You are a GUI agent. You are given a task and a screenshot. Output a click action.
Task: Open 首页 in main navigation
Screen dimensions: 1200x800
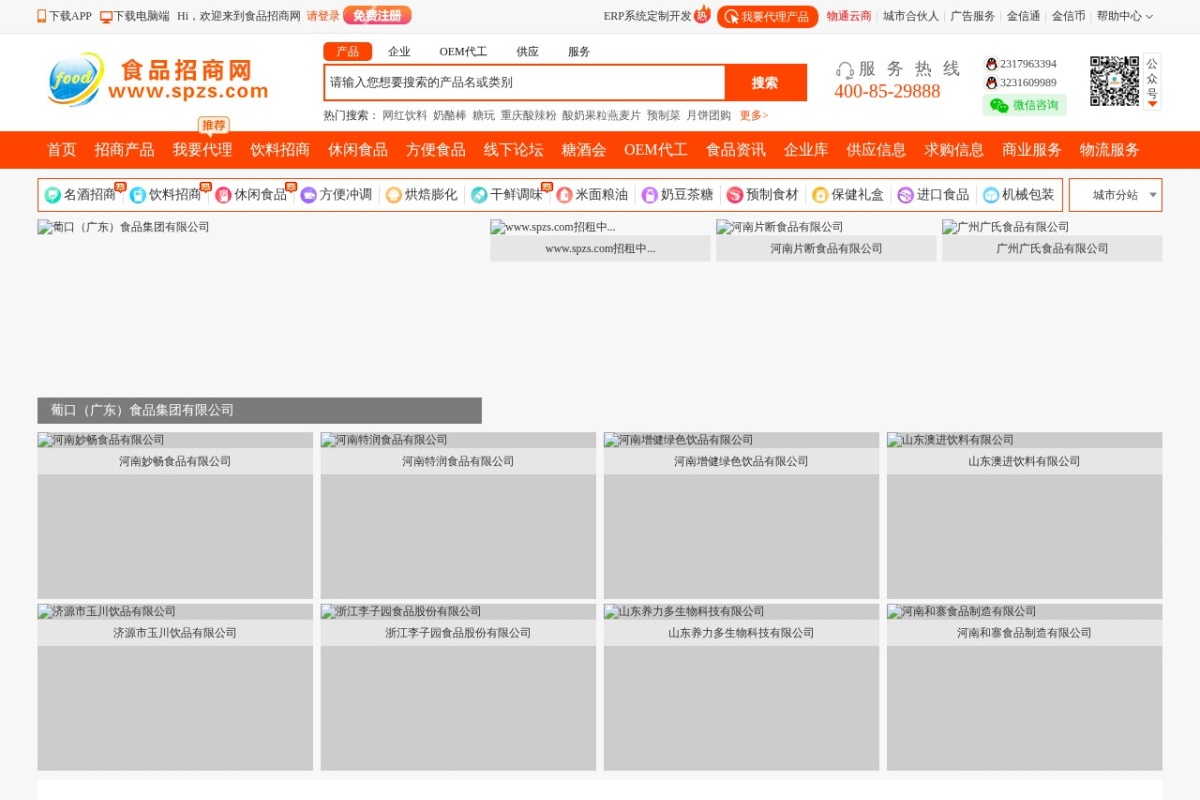click(x=62, y=150)
